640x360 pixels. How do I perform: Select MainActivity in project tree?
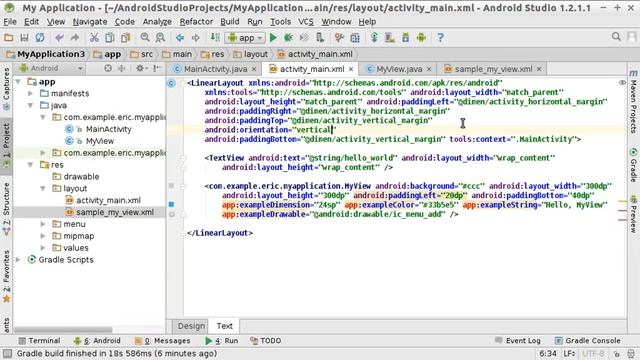click(x=109, y=129)
